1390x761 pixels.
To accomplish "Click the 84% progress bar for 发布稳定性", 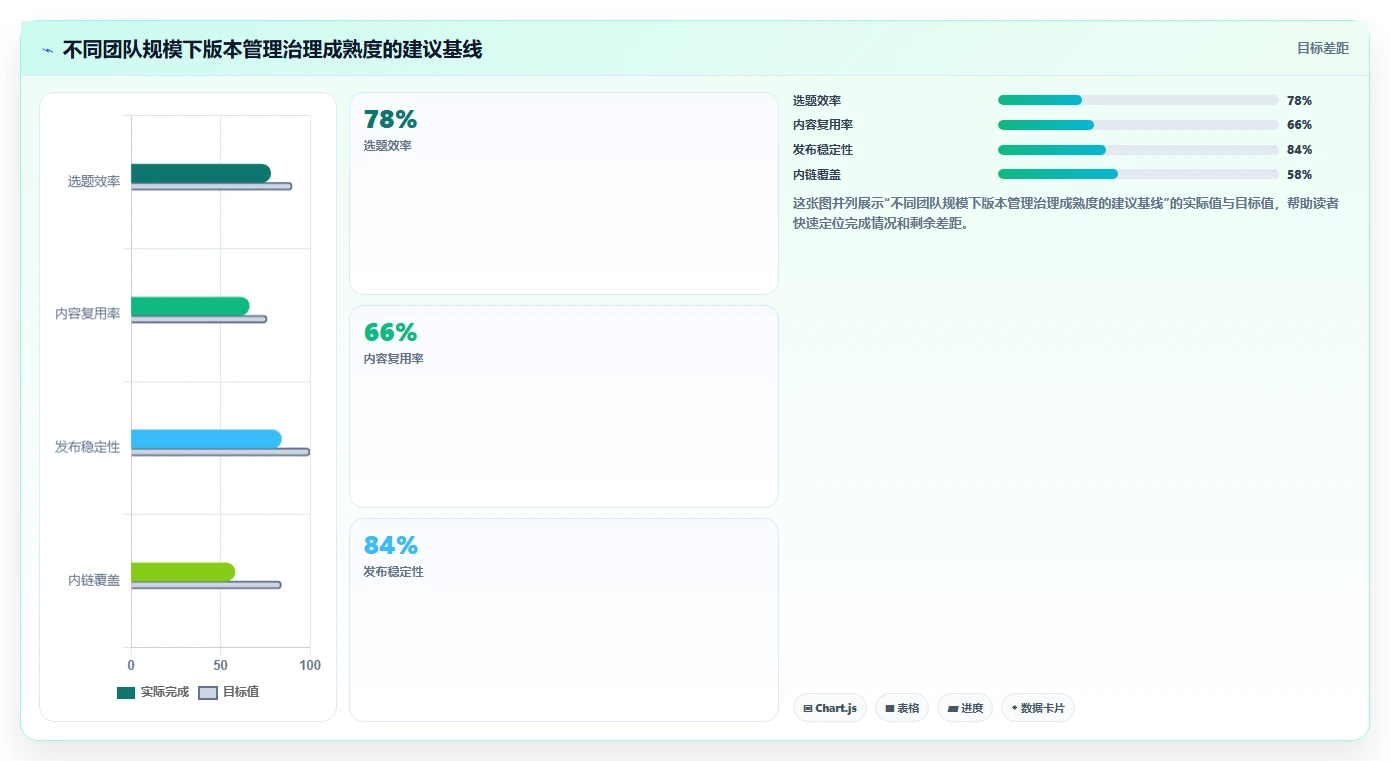I will point(1138,150).
